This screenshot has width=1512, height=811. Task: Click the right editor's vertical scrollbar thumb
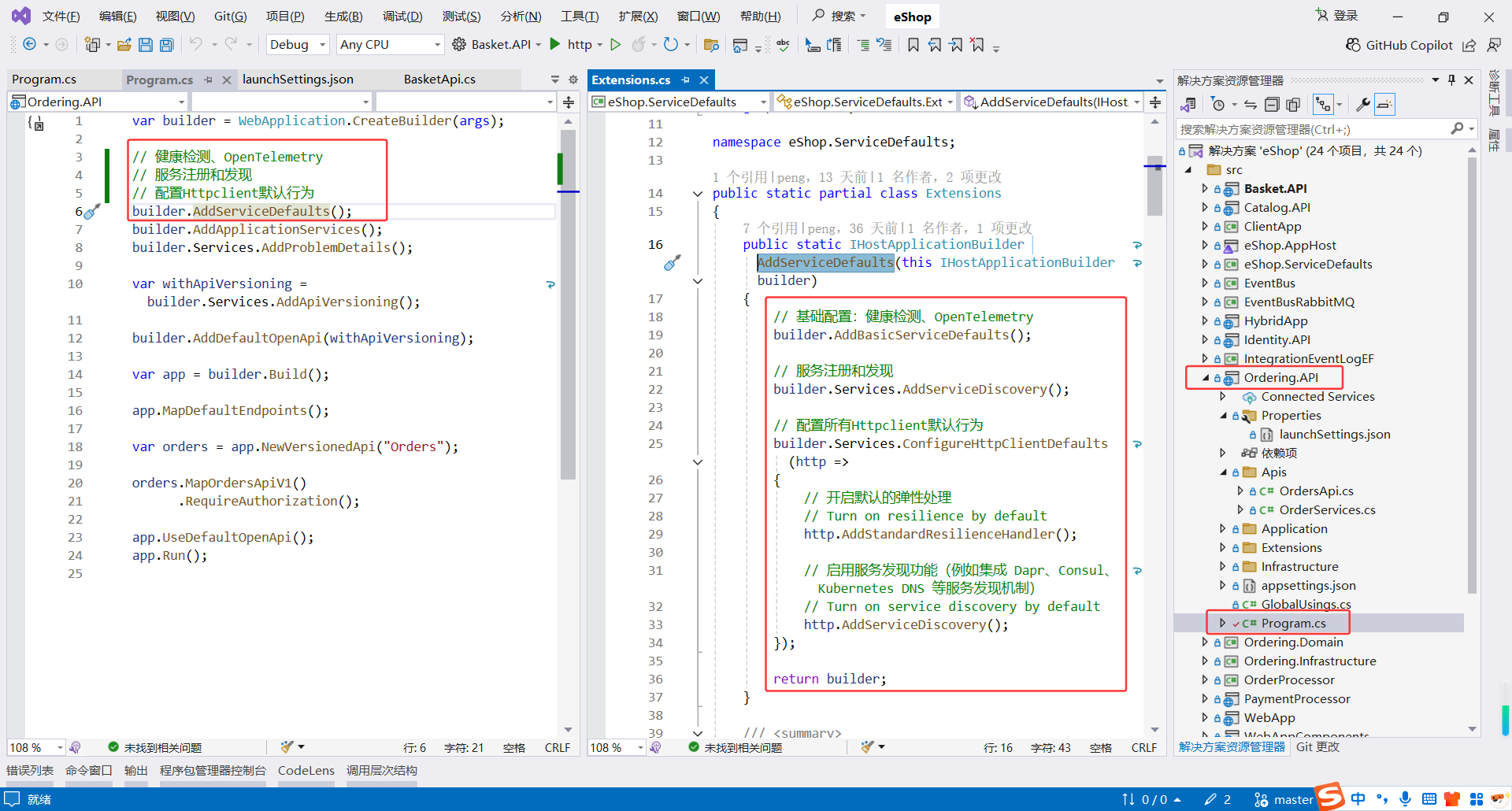point(1154,187)
